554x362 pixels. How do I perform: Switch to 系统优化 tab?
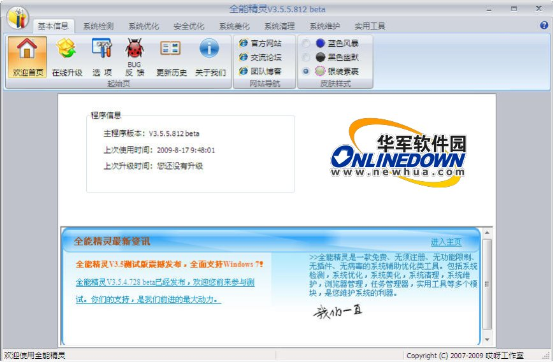point(143,26)
